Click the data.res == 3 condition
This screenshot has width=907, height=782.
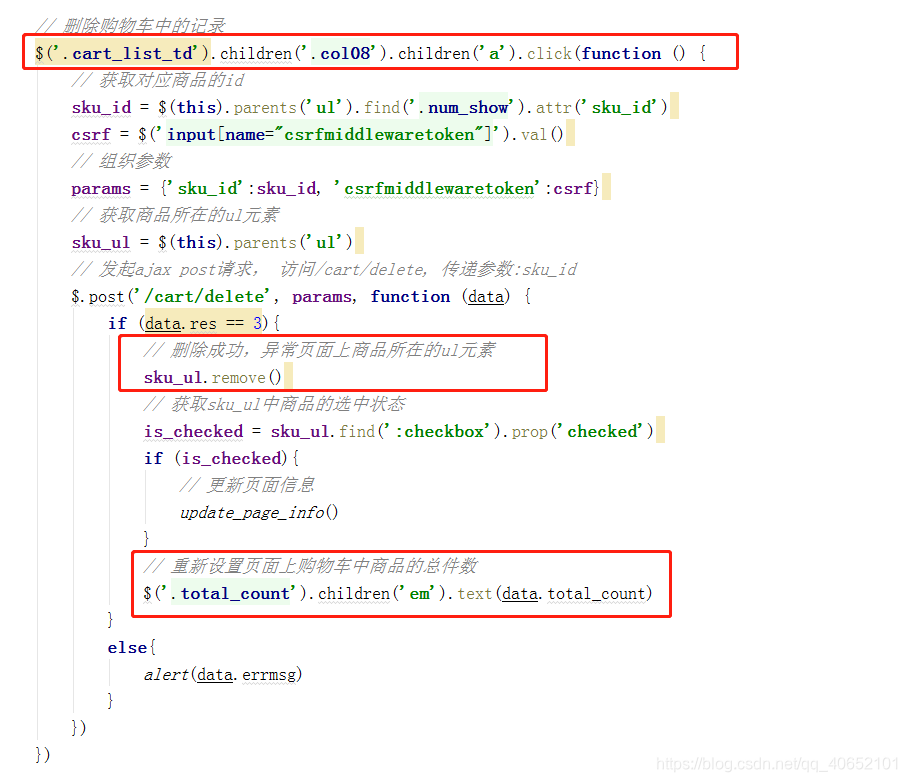203,323
